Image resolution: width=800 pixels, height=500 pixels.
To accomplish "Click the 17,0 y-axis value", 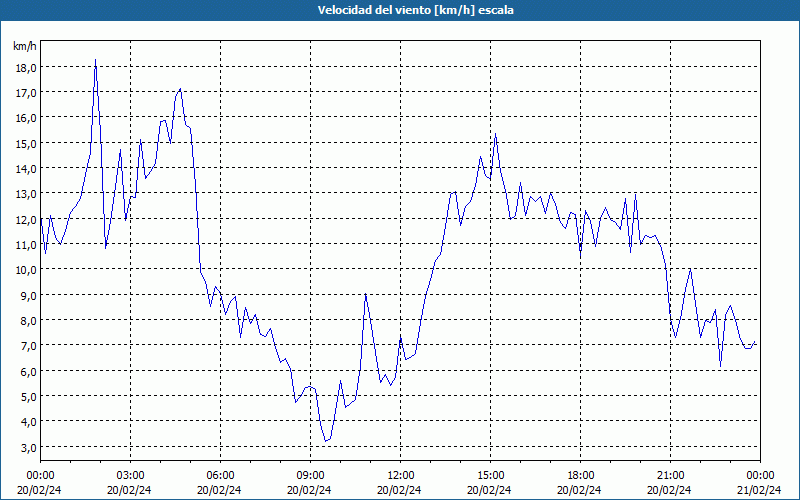I will (x=25, y=93).
